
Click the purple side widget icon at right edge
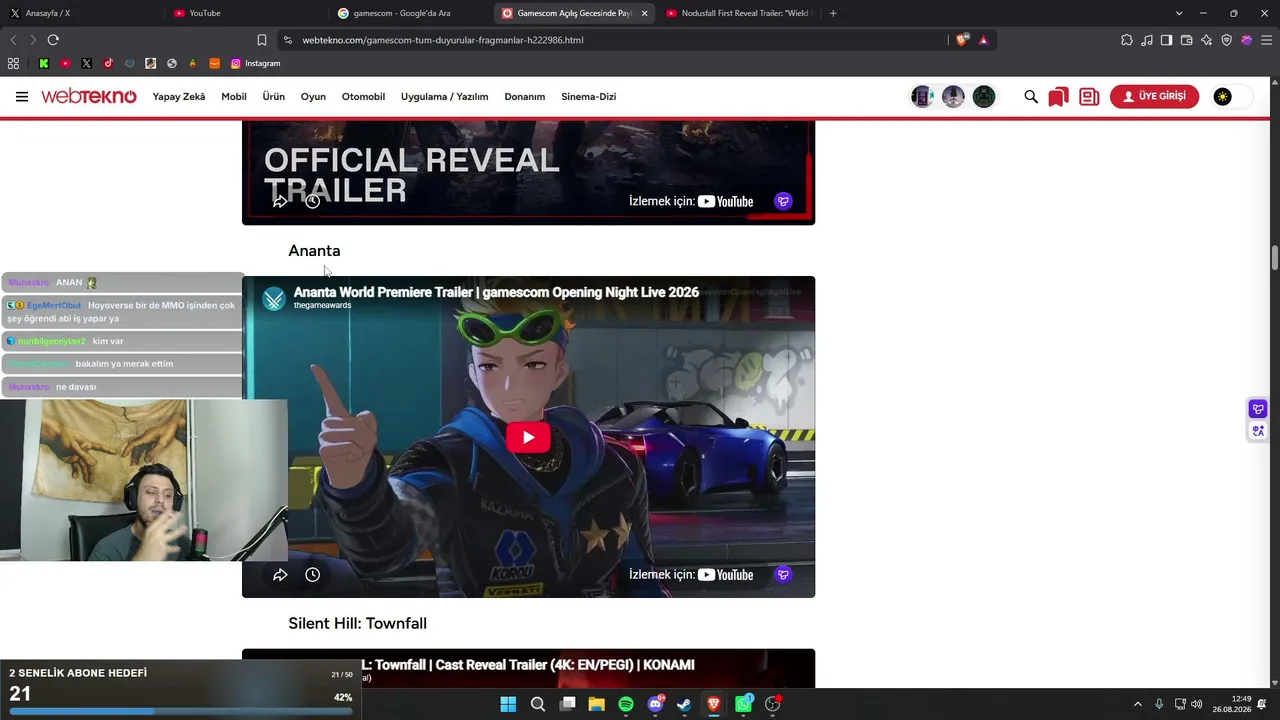(x=1258, y=409)
